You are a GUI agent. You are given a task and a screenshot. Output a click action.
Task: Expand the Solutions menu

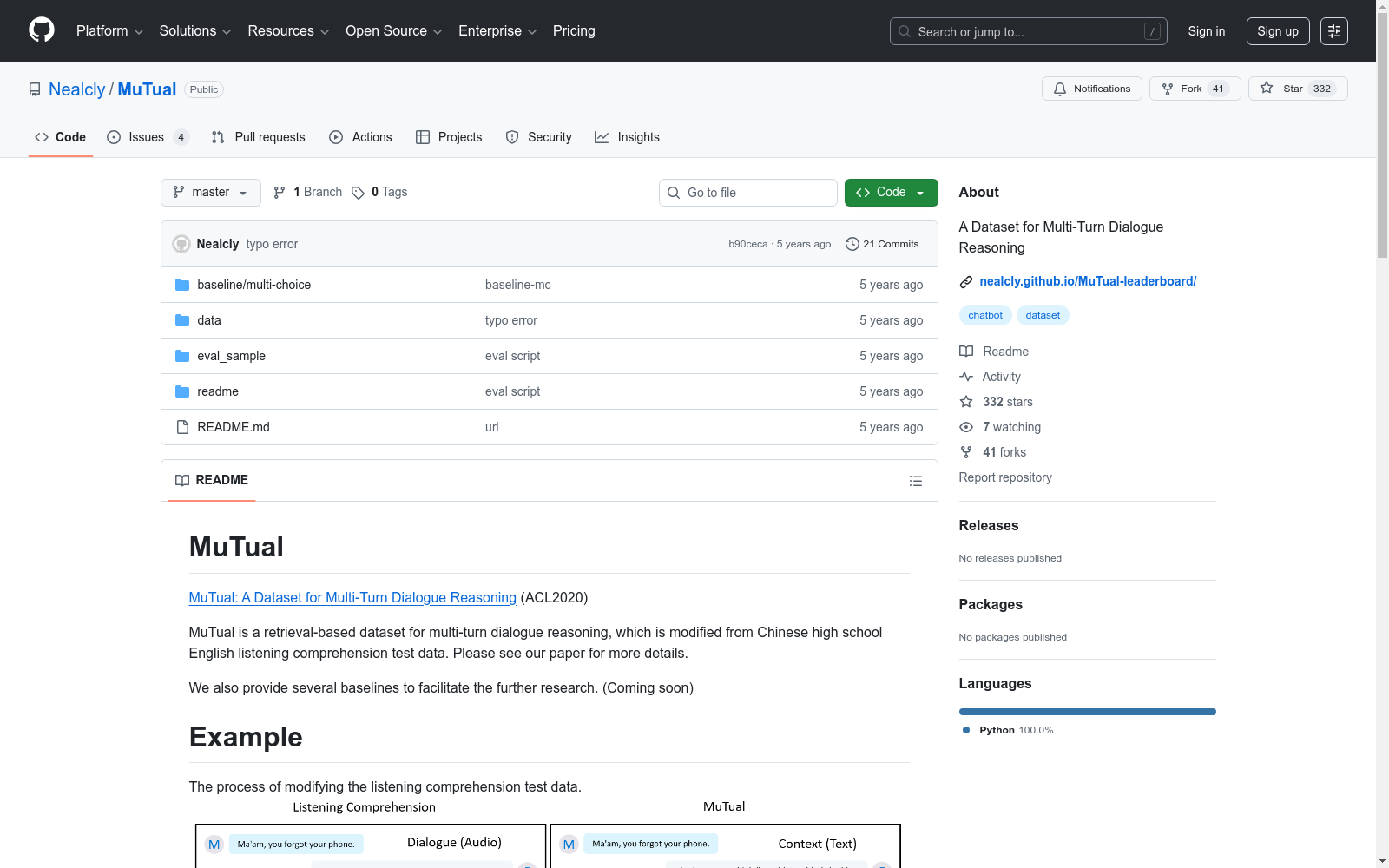coord(195,31)
